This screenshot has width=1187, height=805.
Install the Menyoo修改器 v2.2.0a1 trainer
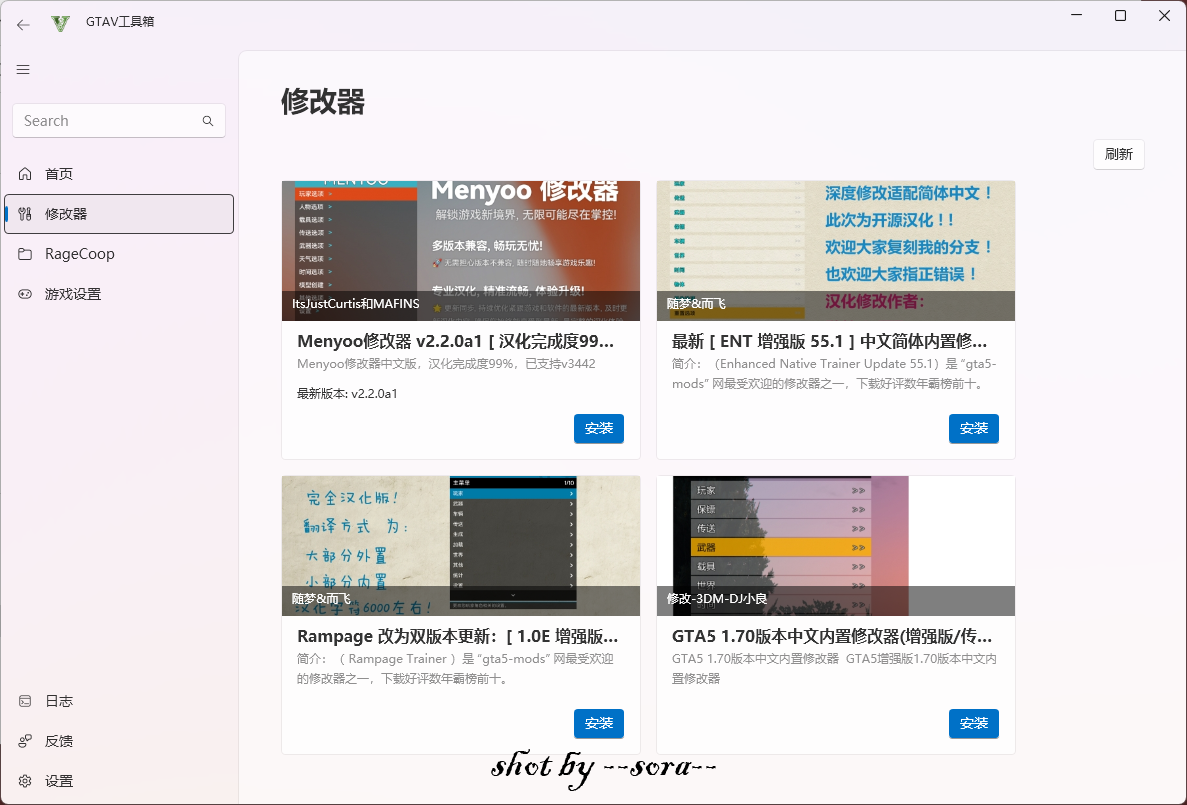599,429
